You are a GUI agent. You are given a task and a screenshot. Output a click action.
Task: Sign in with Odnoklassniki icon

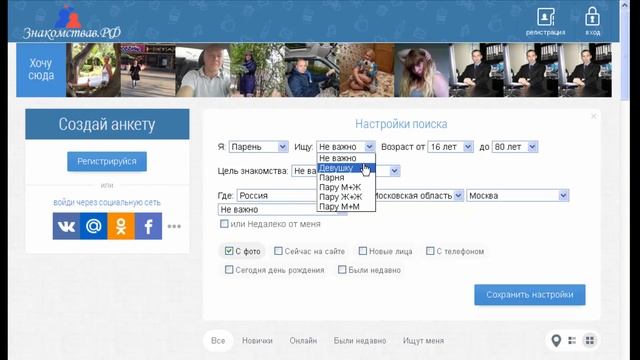pyautogui.click(x=121, y=226)
